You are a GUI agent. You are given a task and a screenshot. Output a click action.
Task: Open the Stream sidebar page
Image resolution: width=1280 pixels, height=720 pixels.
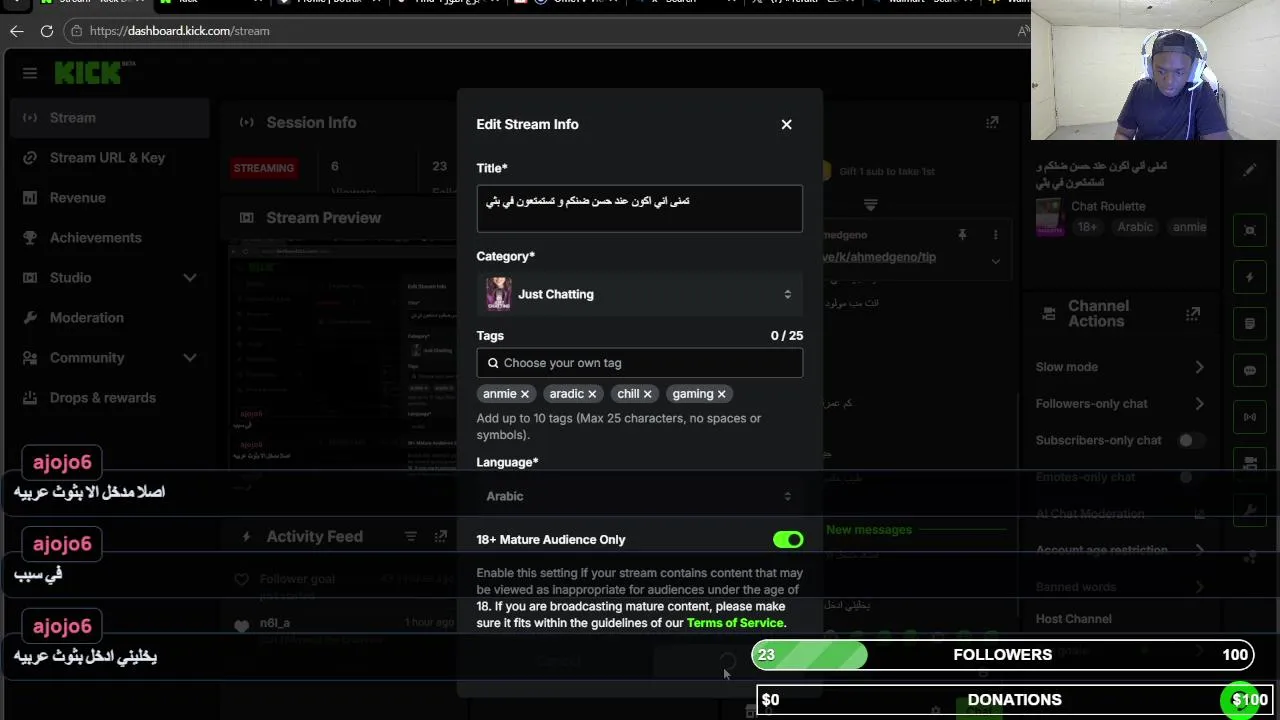110,117
